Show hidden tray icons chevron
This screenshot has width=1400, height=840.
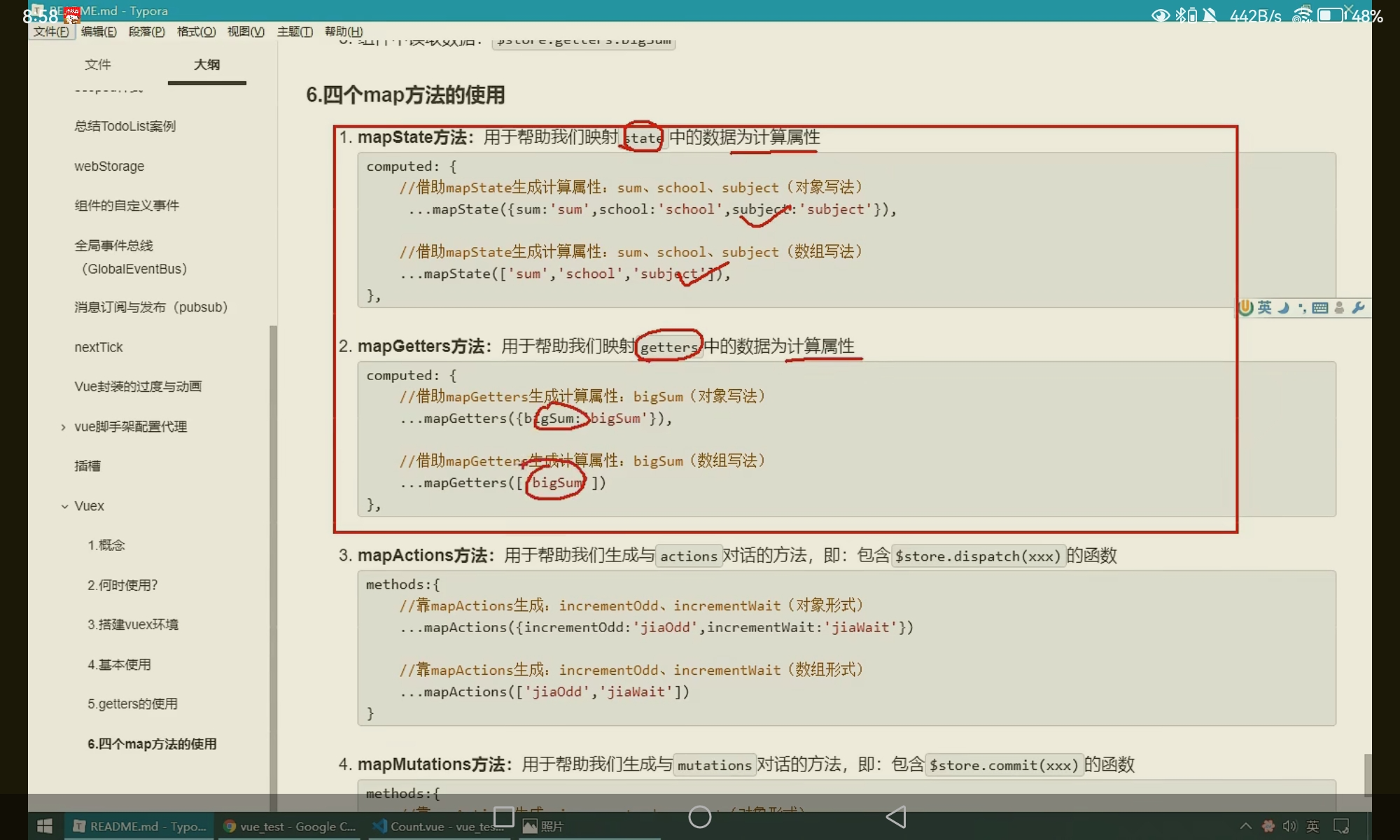(1245, 826)
